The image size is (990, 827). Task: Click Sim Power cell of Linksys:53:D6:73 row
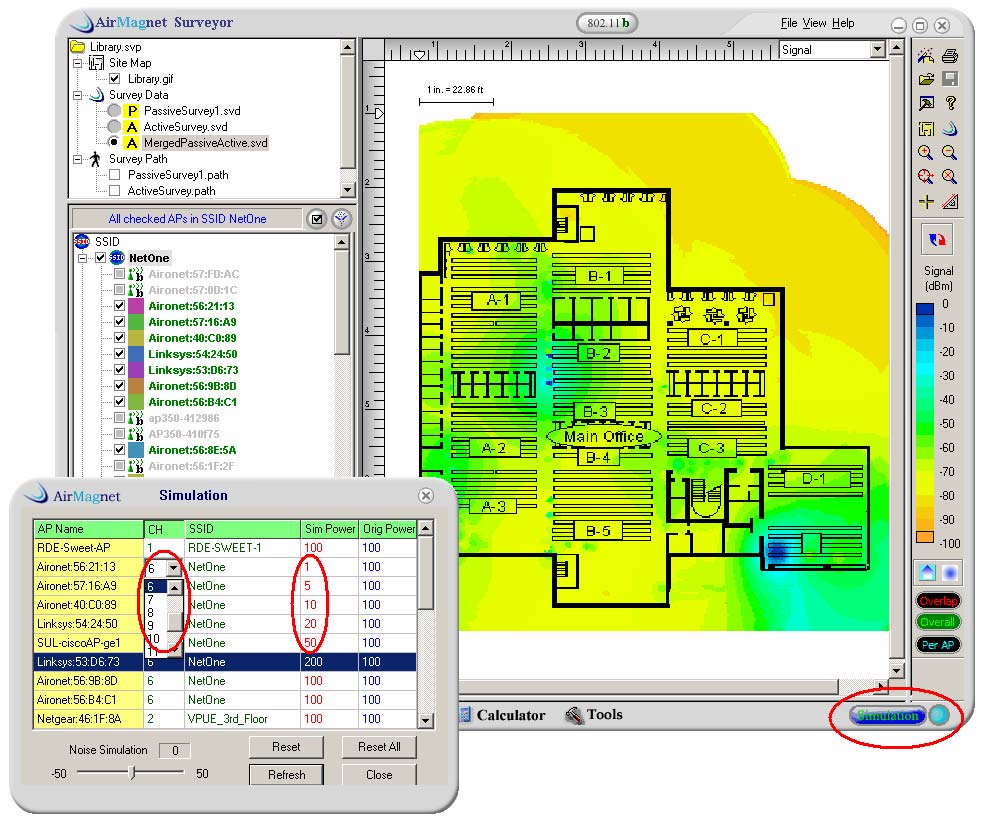[x=330, y=662]
